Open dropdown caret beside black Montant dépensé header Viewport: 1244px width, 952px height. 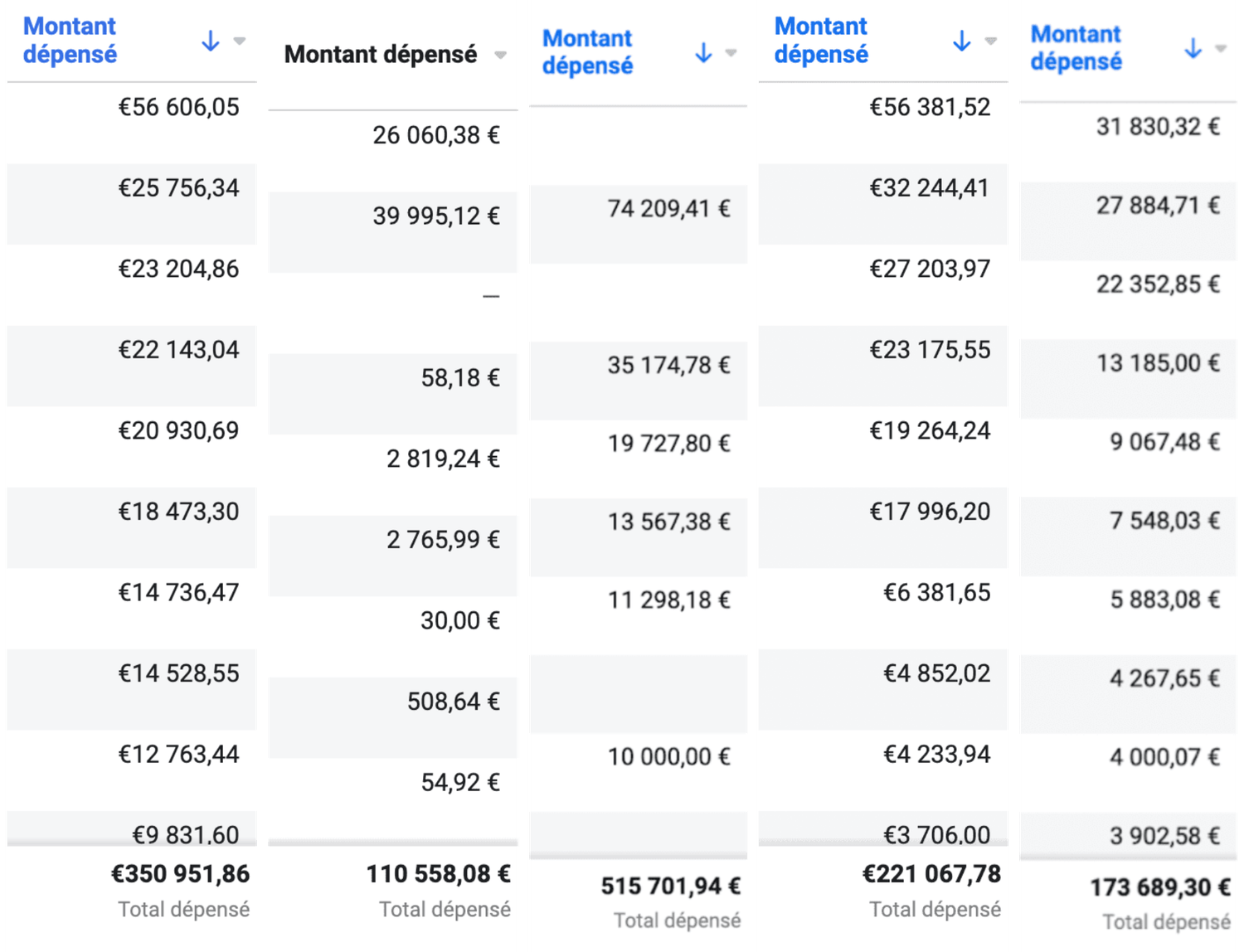click(x=500, y=56)
